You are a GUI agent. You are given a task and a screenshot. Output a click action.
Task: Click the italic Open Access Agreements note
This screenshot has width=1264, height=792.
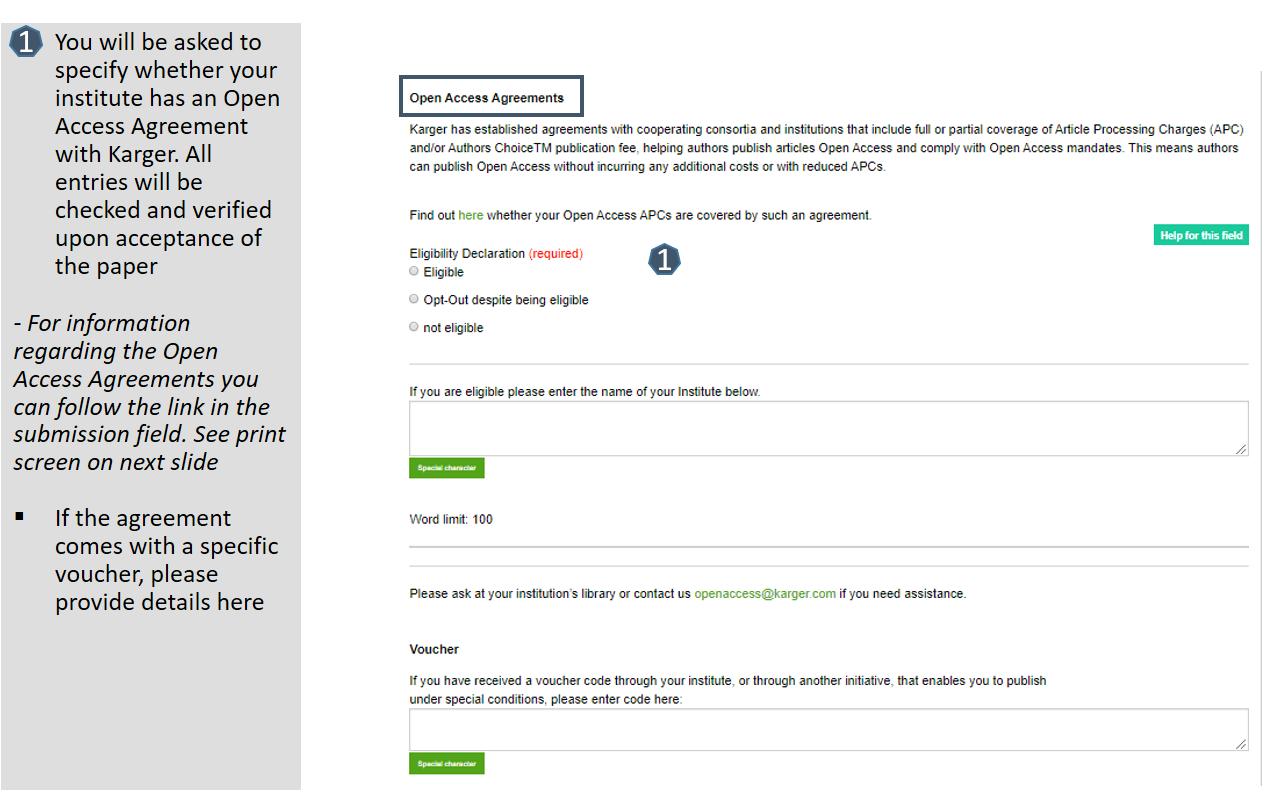[148, 393]
